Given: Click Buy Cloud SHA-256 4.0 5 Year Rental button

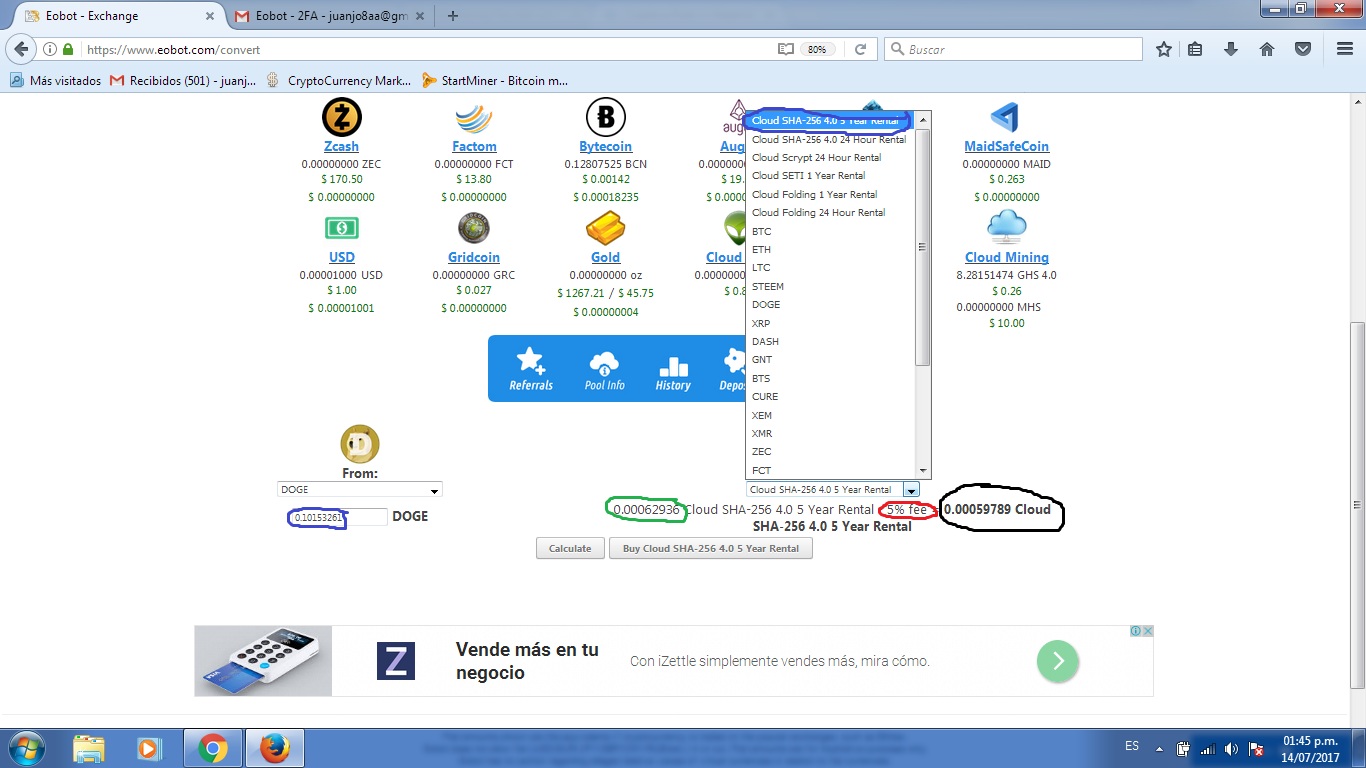Looking at the screenshot, I should 711,548.
